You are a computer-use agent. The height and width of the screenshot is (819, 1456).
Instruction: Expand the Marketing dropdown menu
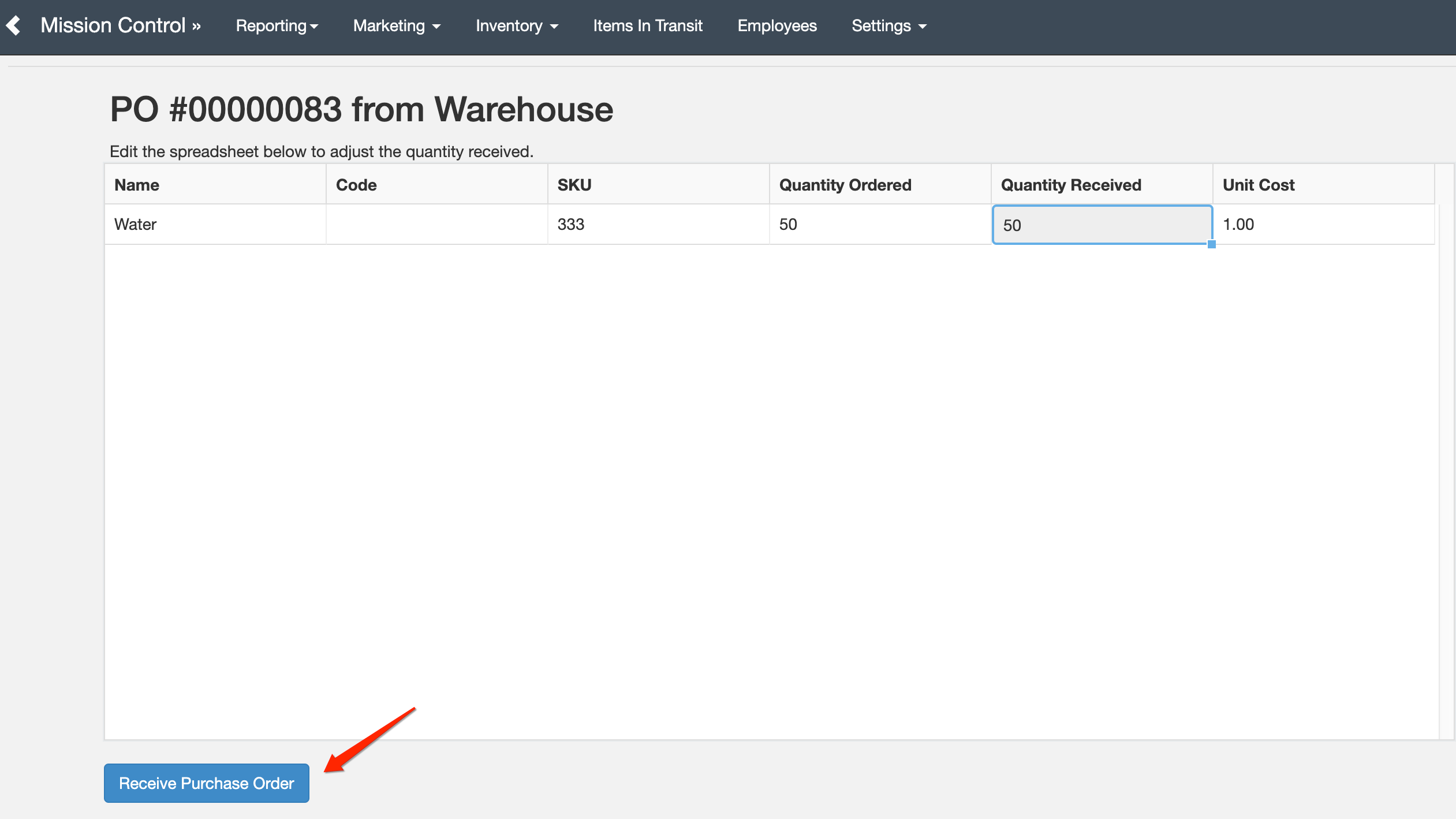(397, 25)
